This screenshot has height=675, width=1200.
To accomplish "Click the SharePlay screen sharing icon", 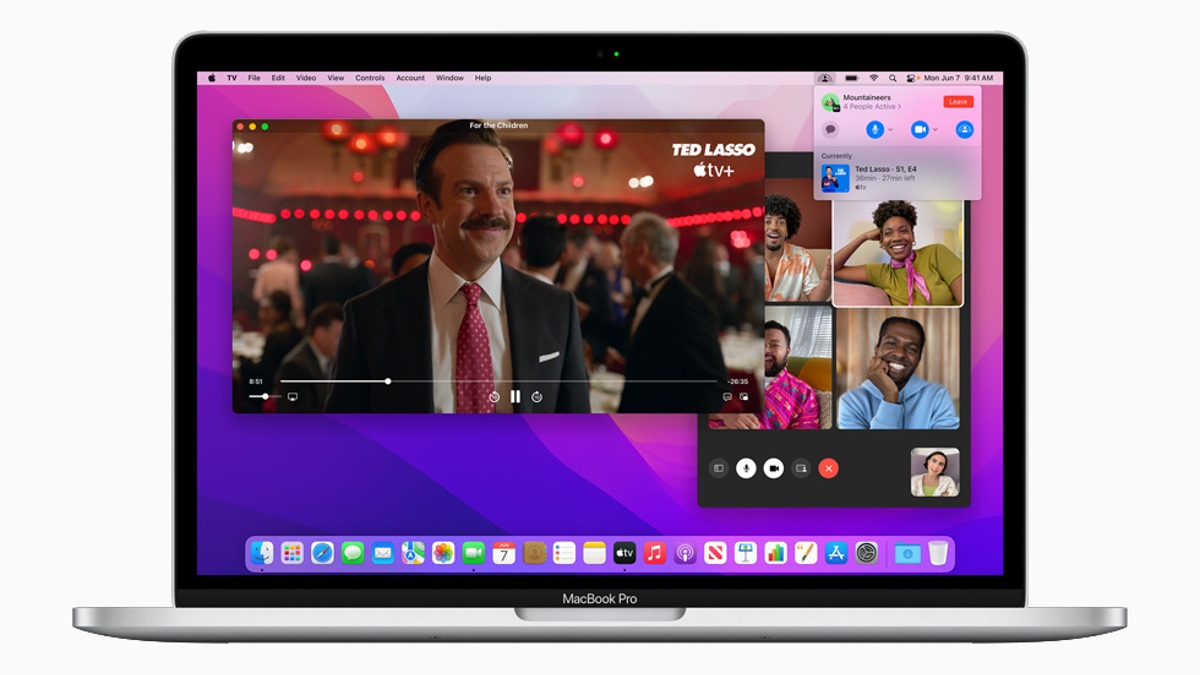I will click(964, 129).
